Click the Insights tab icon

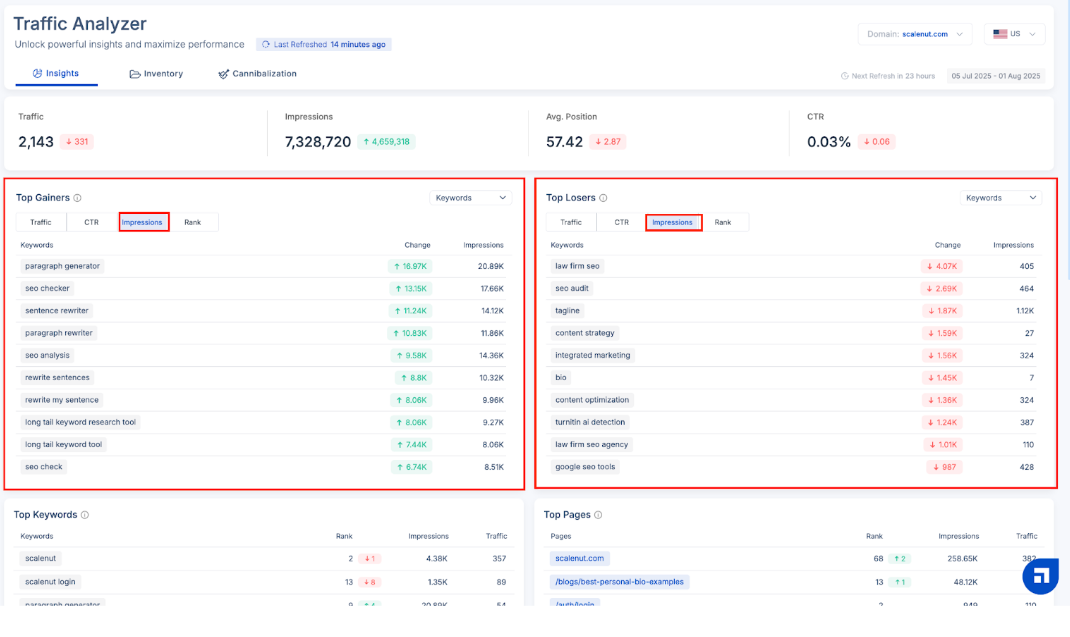click(38, 74)
